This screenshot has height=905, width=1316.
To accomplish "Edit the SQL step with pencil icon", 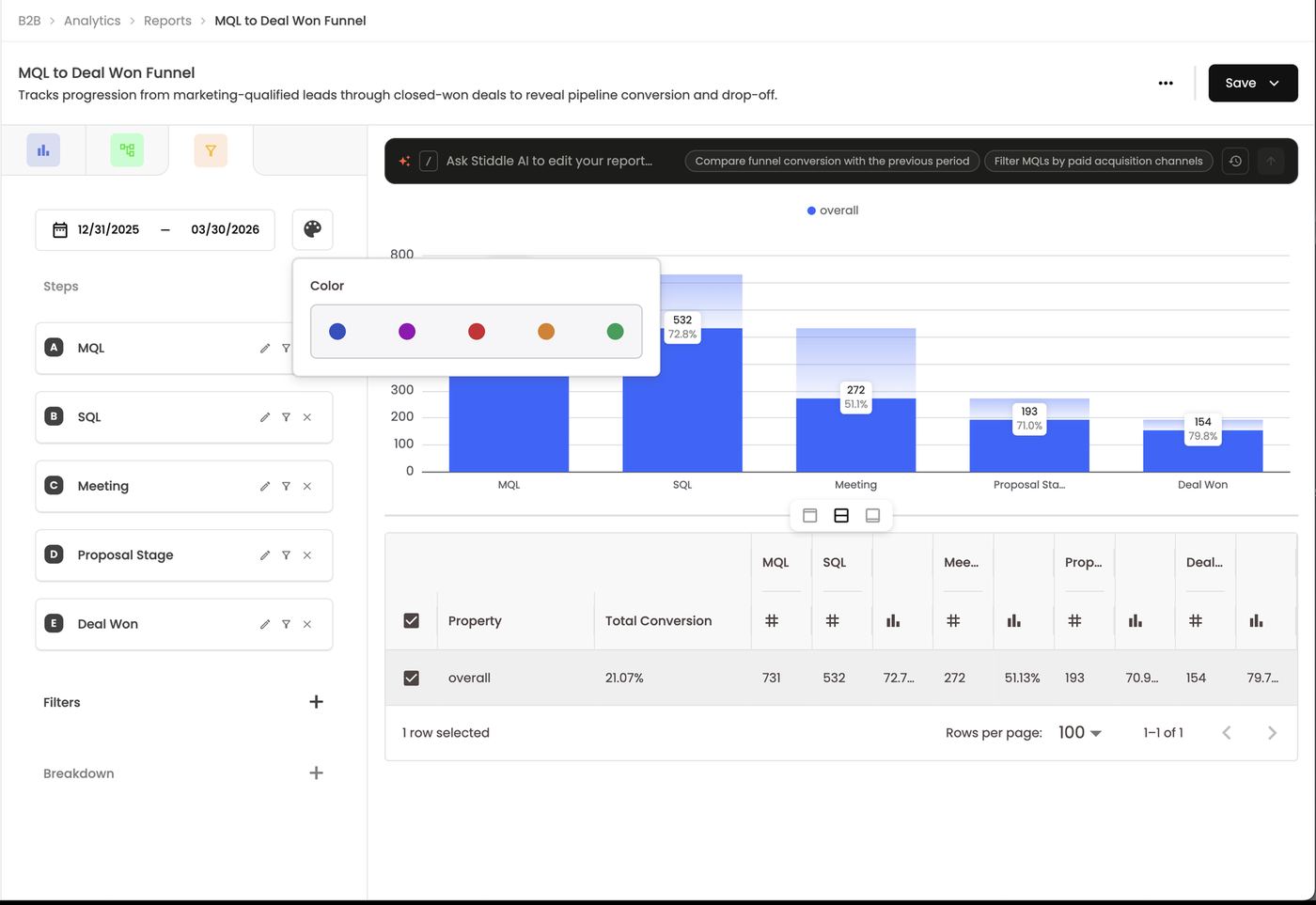I will click(x=265, y=417).
